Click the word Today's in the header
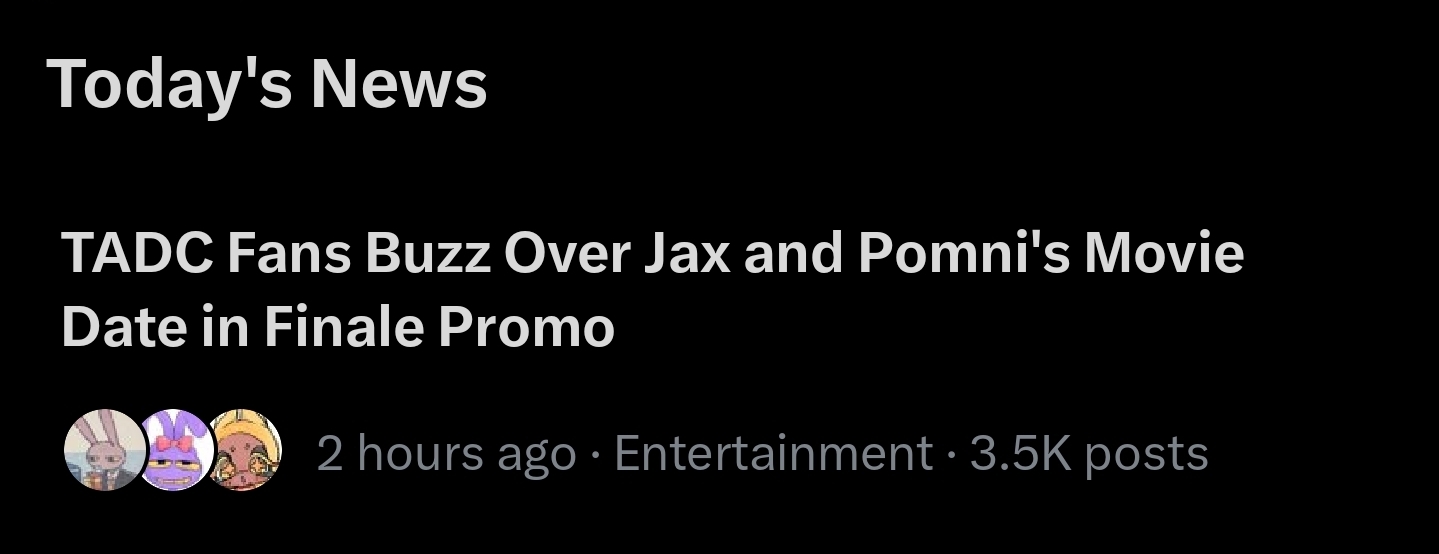The height and width of the screenshot is (554, 1439). coord(169,84)
